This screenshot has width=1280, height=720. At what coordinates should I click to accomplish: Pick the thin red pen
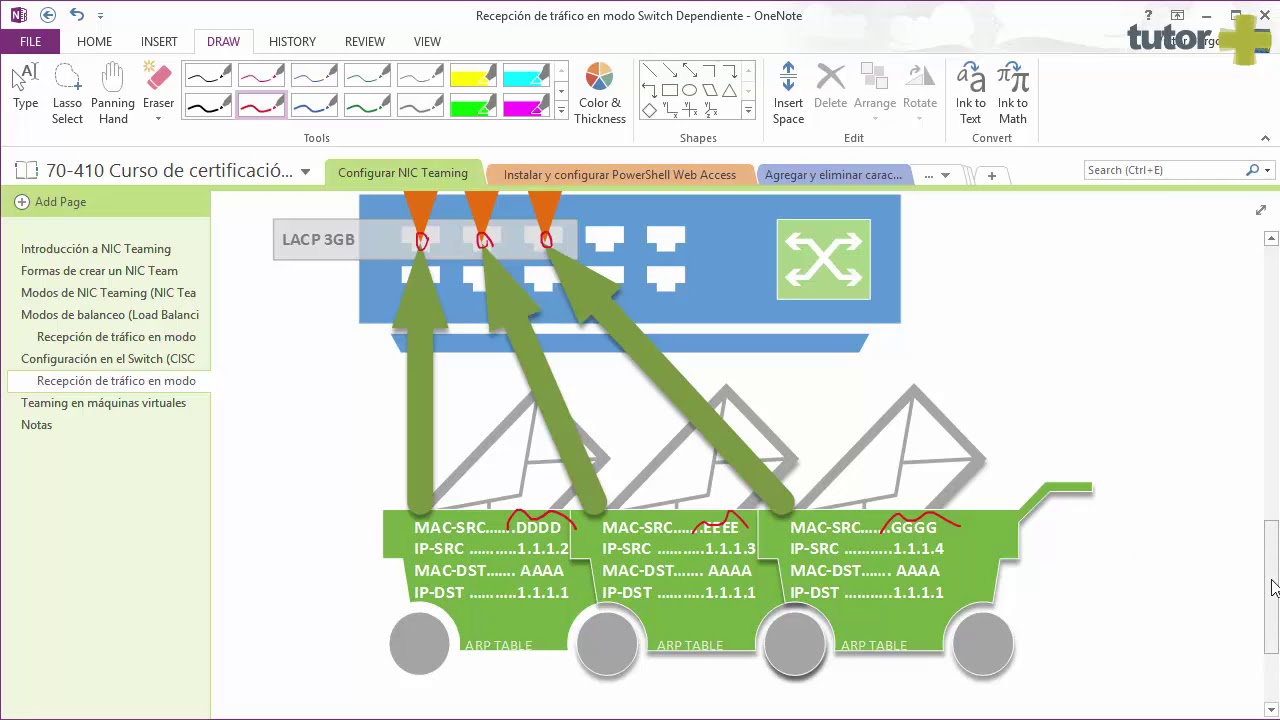tap(261, 75)
